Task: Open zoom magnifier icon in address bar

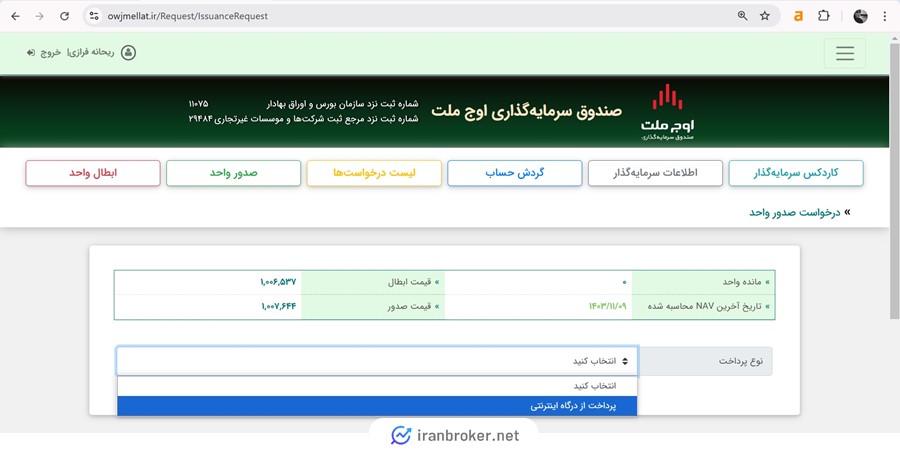Action: (742, 16)
